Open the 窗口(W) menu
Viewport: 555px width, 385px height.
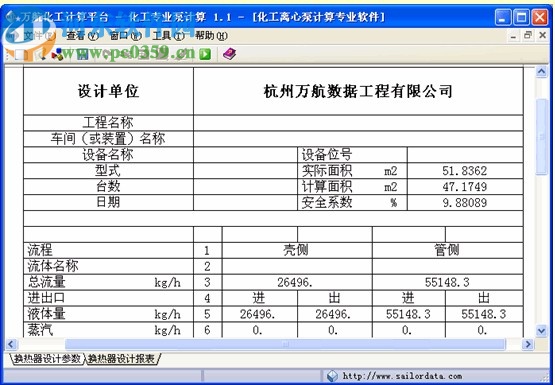125,36
